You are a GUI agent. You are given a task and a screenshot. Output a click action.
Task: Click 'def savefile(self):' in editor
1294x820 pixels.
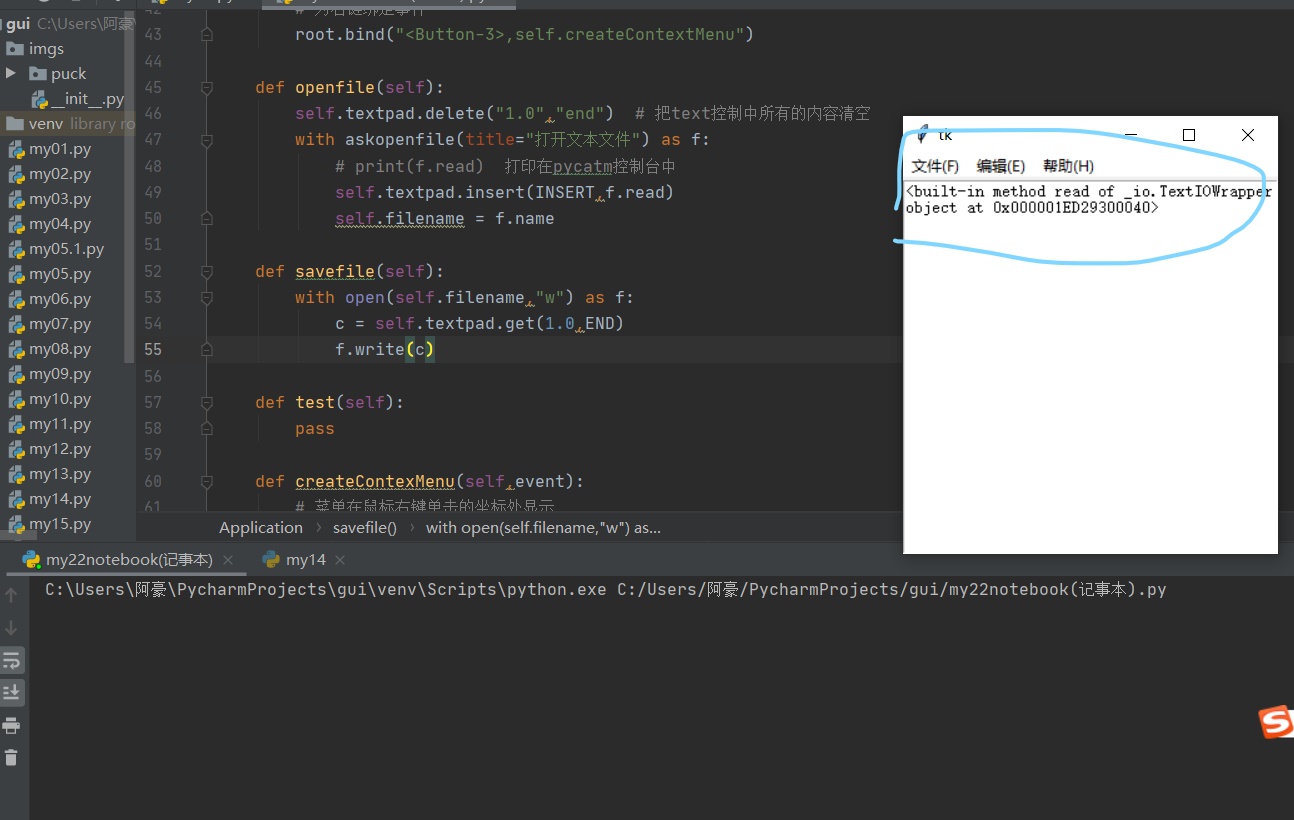349,271
